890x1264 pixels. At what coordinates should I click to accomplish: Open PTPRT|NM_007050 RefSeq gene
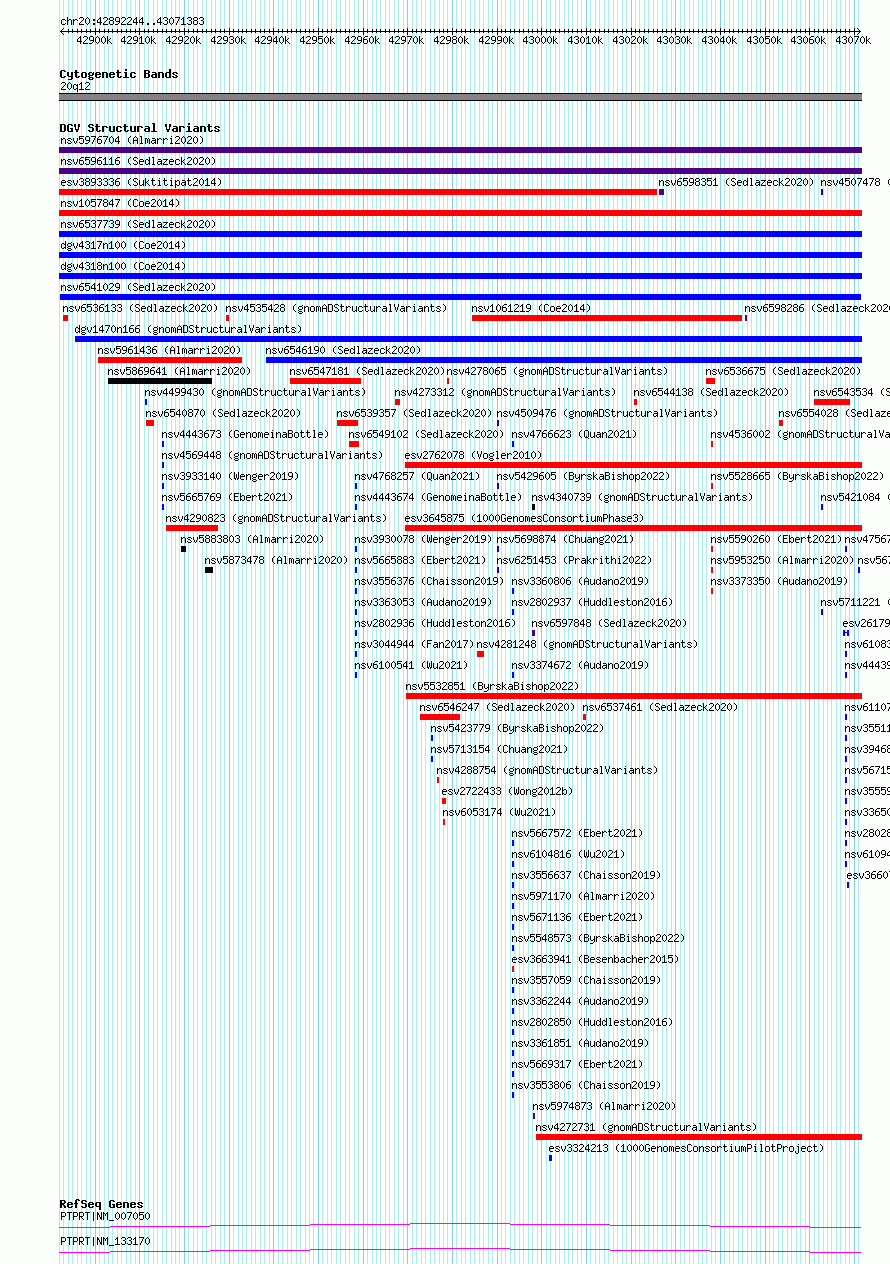105,1216
